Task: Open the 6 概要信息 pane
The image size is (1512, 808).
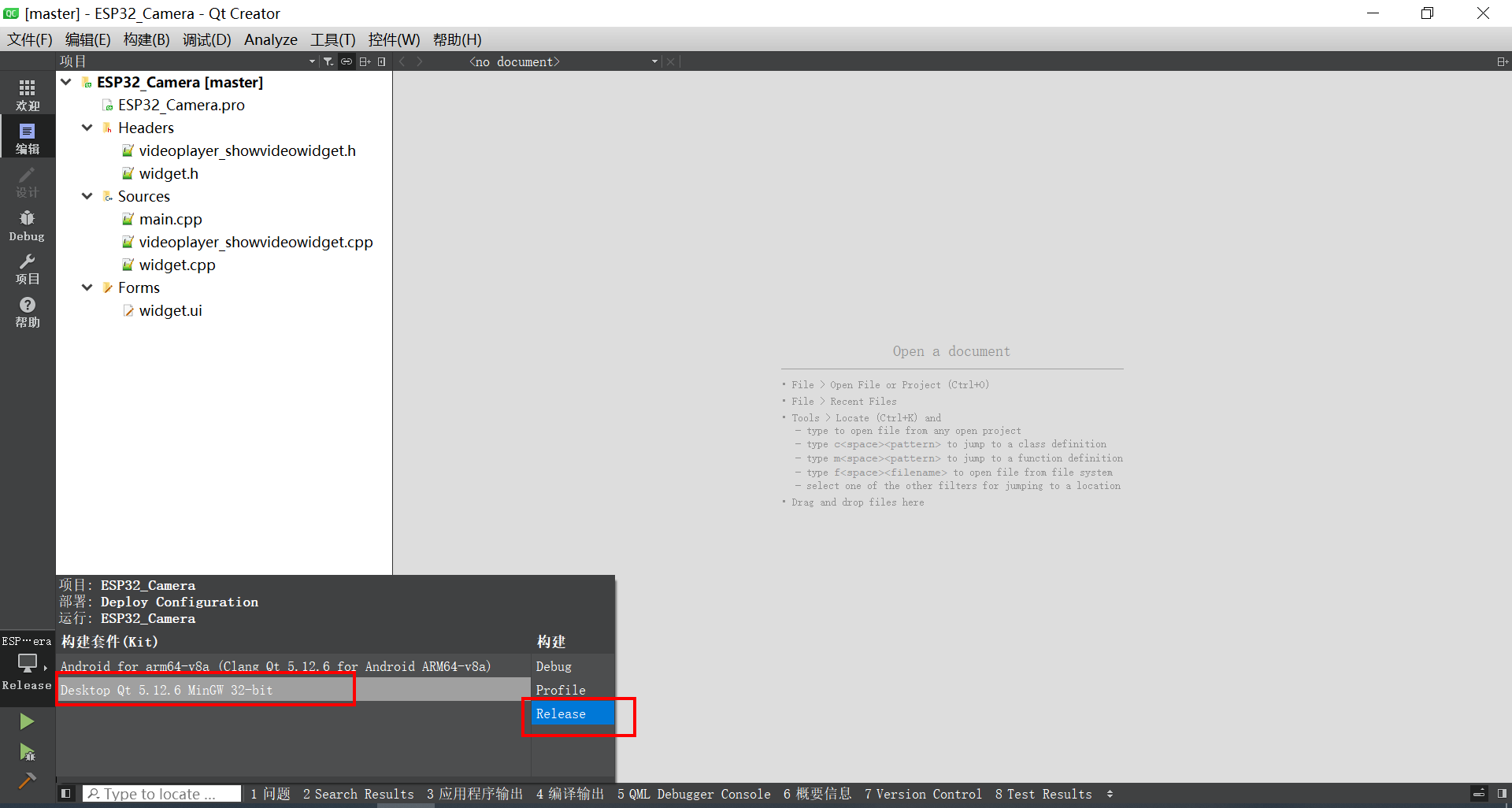Action: tap(817, 794)
